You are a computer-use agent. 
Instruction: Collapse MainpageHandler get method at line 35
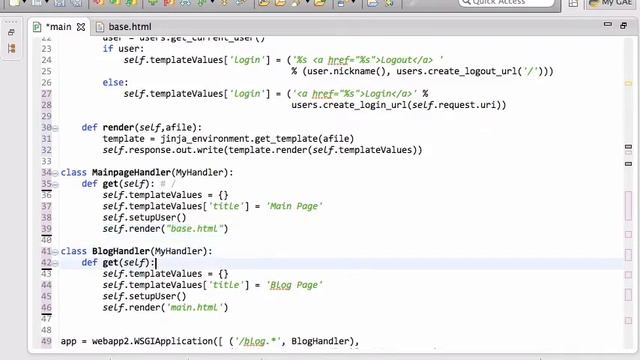56,184
